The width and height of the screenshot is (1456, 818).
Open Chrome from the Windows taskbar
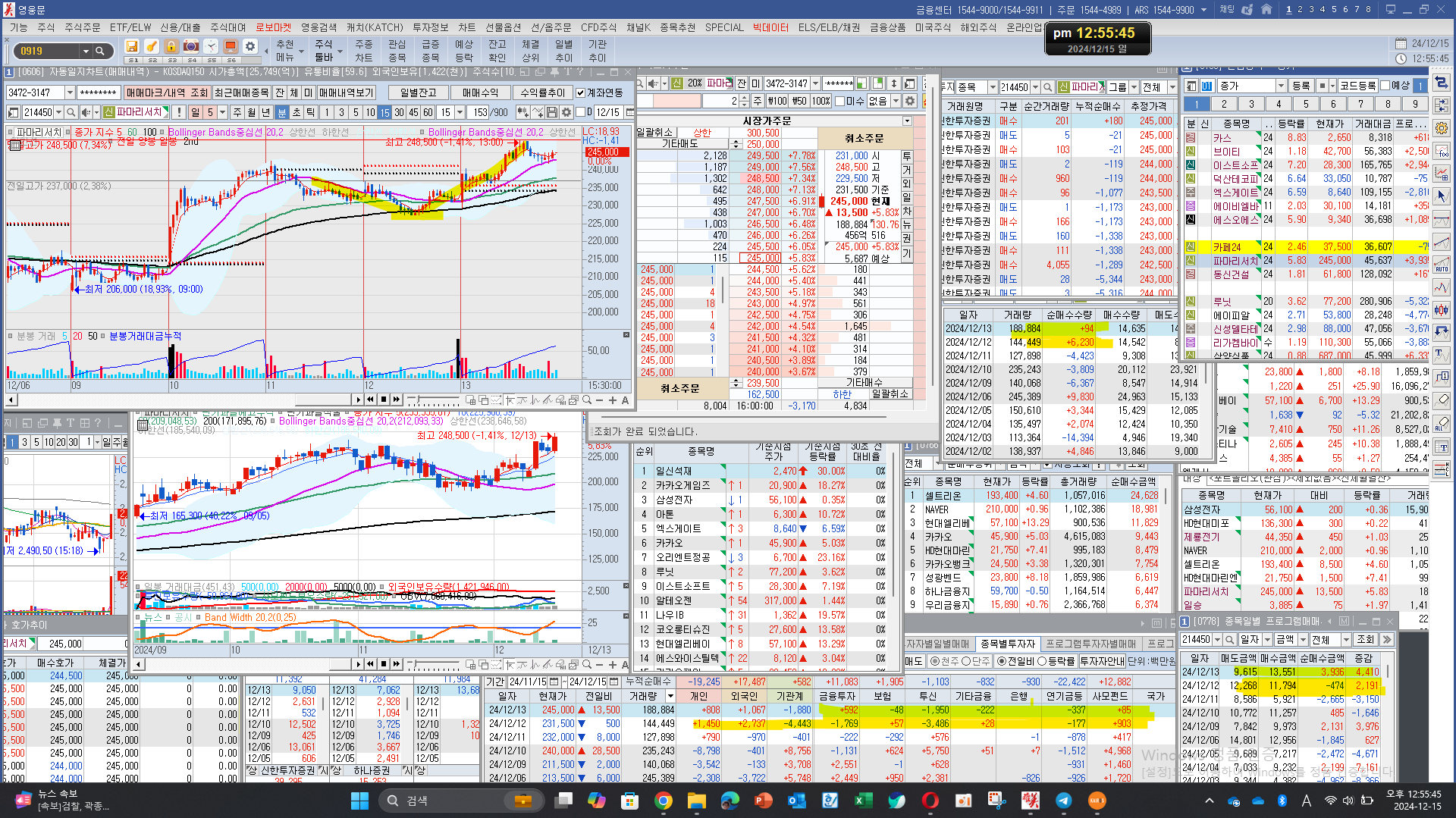pyautogui.click(x=664, y=801)
